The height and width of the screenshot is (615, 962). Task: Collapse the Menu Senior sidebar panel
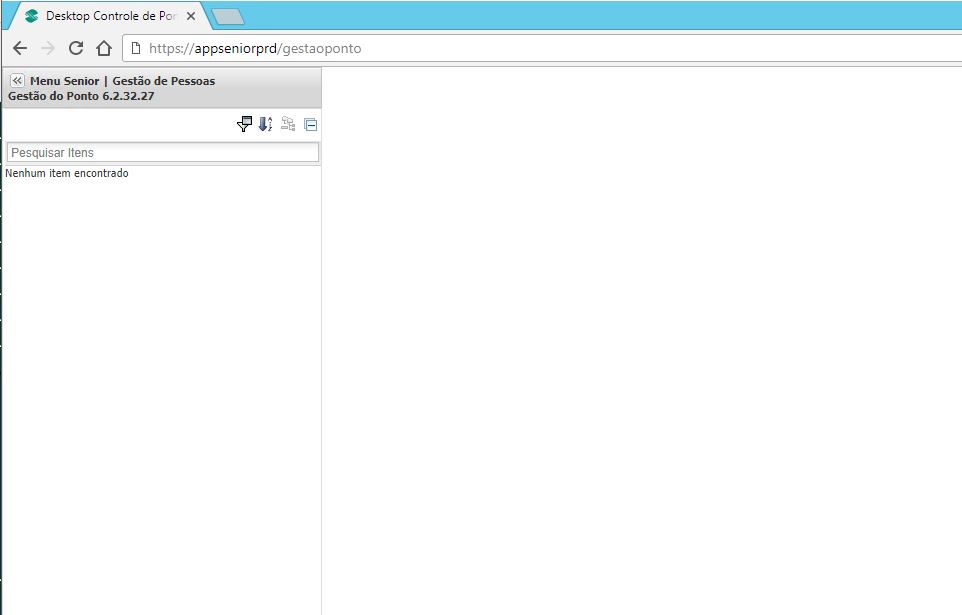click(x=17, y=81)
